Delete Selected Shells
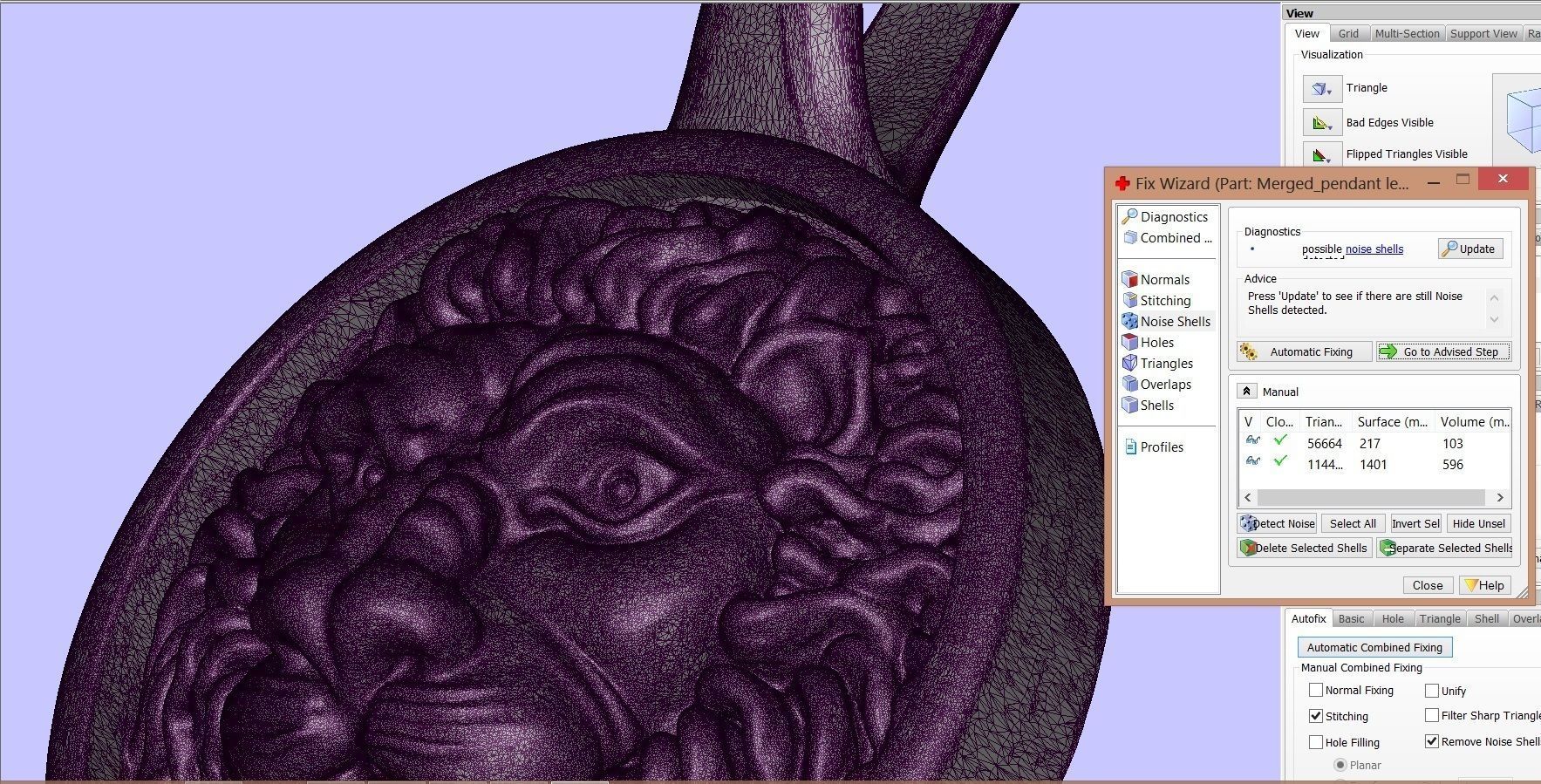1541x784 pixels. pyautogui.click(x=1305, y=548)
